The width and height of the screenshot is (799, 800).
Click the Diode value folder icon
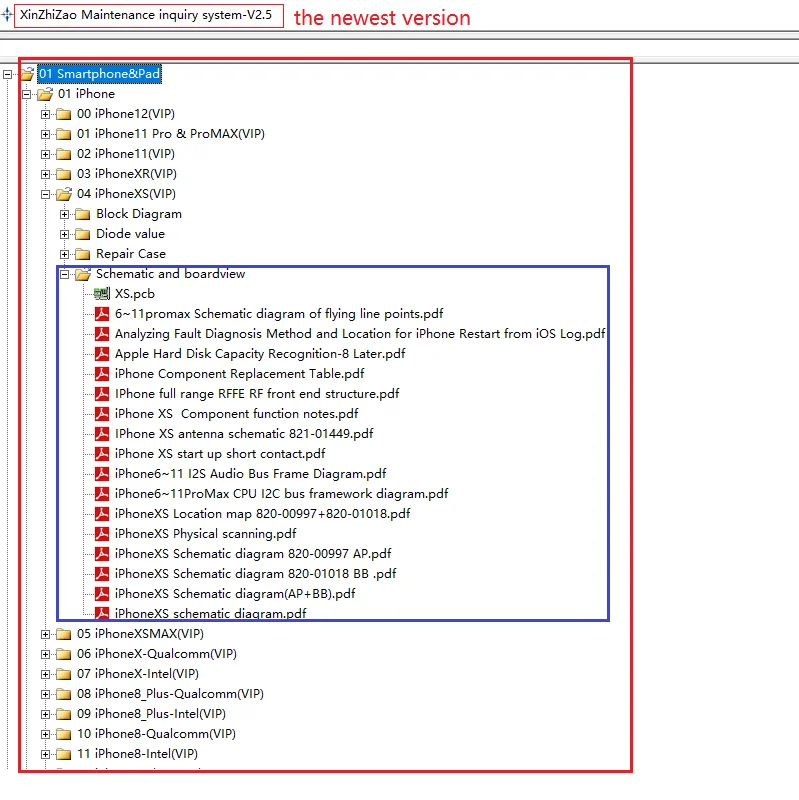(x=83, y=234)
